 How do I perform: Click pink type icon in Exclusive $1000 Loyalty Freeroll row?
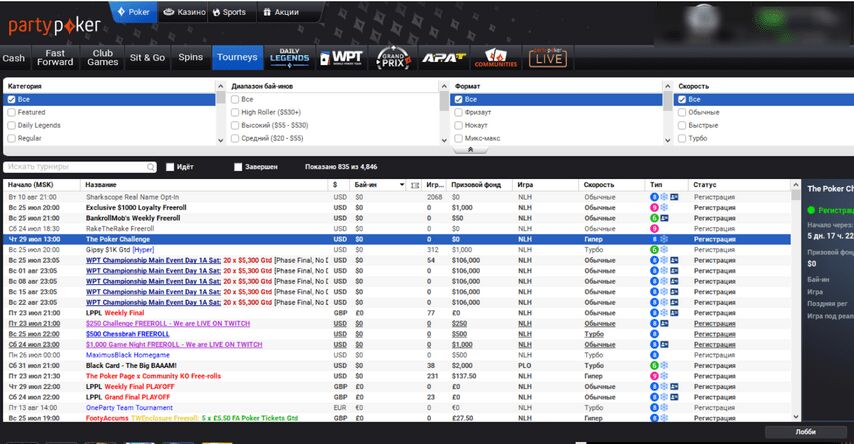pyautogui.click(x=654, y=208)
